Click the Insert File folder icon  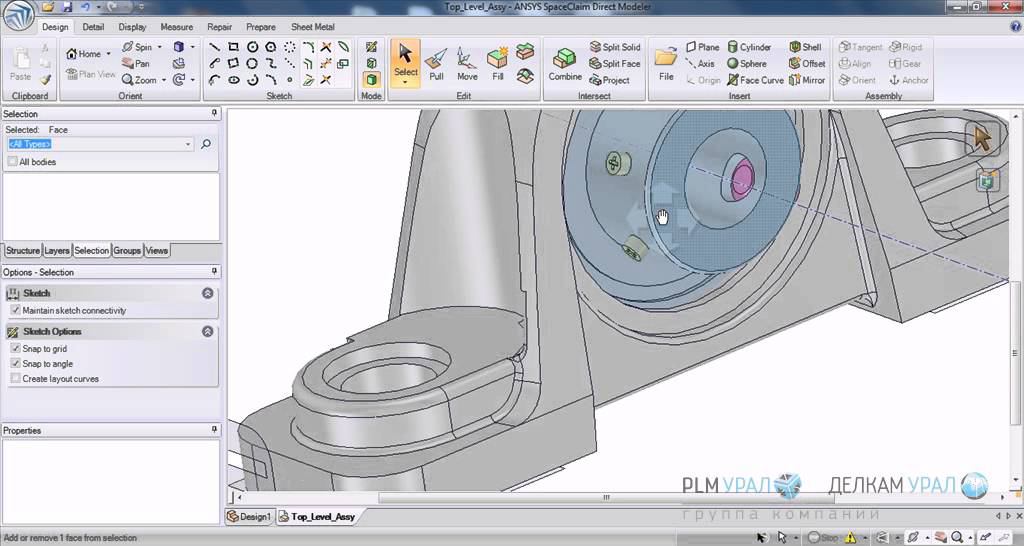pyautogui.click(x=666, y=64)
